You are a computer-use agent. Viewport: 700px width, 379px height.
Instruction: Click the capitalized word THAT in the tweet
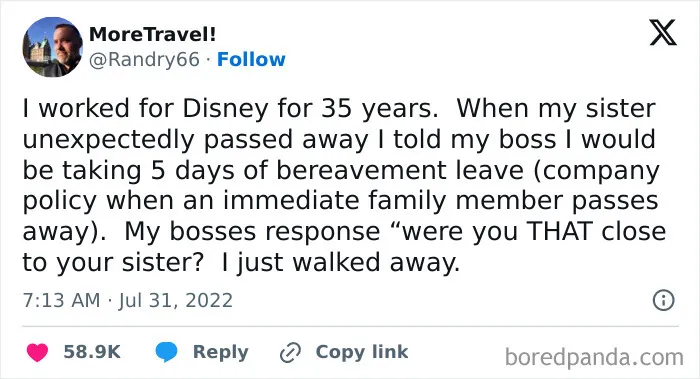point(560,231)
